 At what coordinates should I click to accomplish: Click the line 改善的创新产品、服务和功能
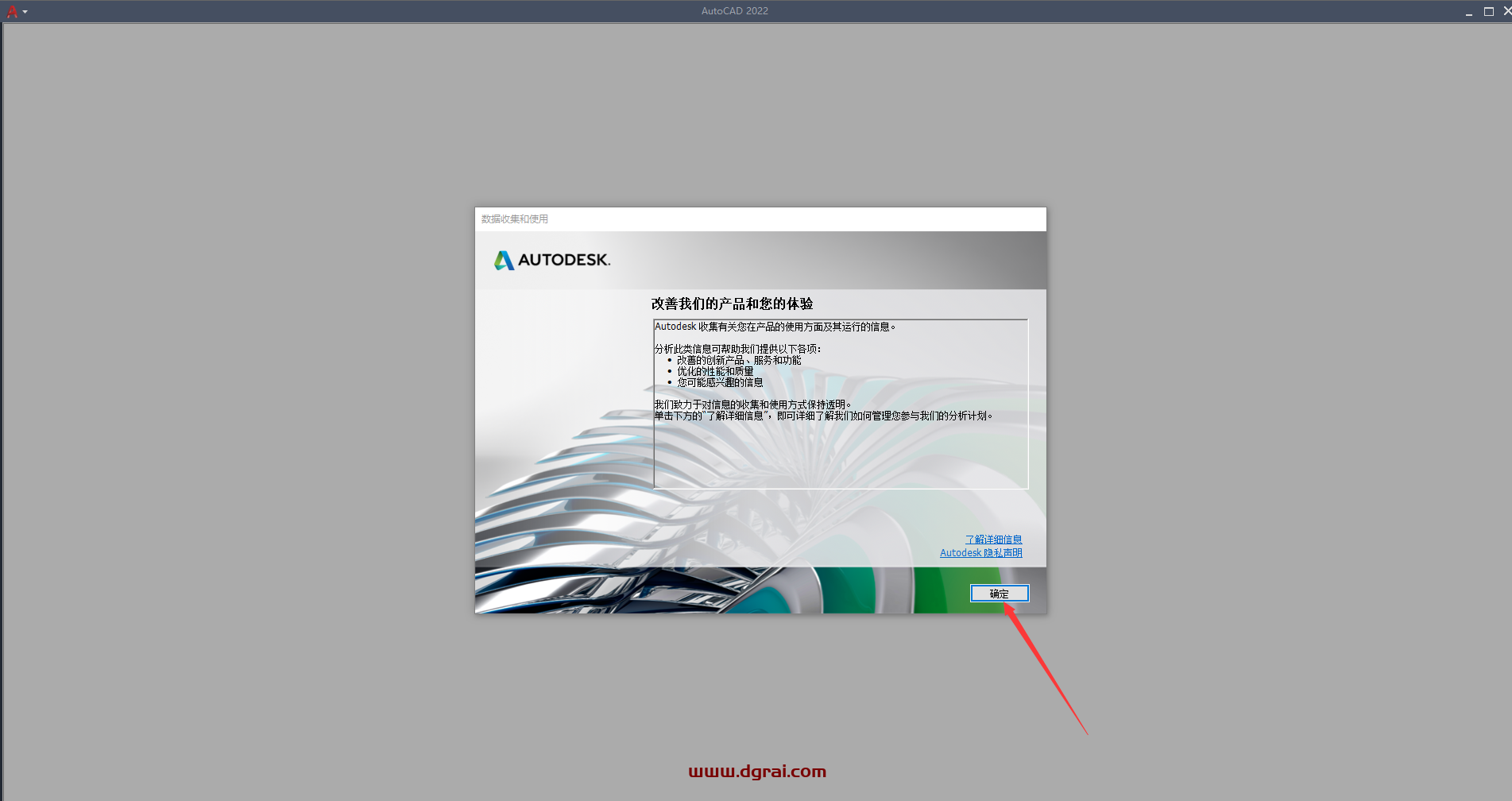click(x=739, y=360)
